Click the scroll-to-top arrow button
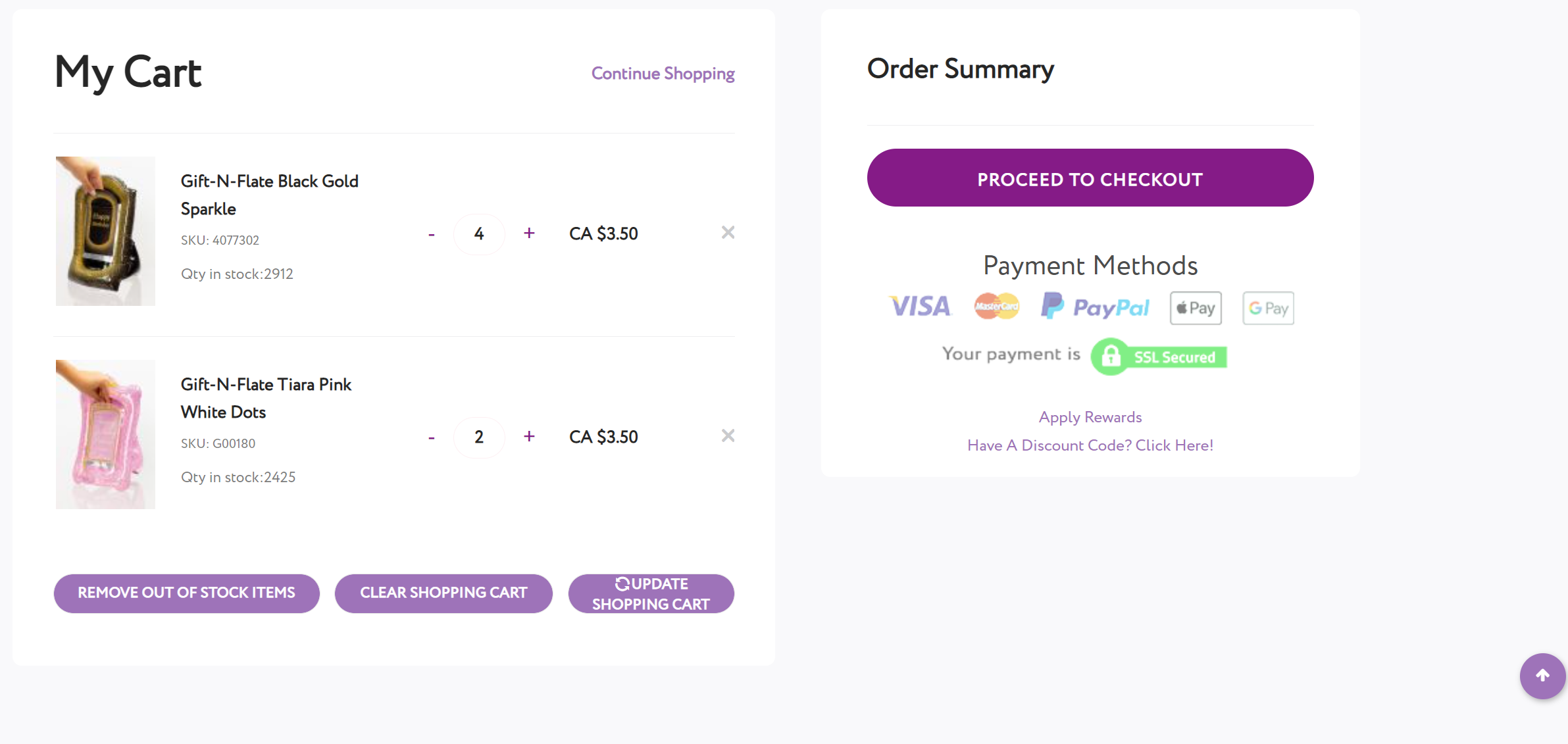The image size is (1568, 744). [x=1542, y=676]
